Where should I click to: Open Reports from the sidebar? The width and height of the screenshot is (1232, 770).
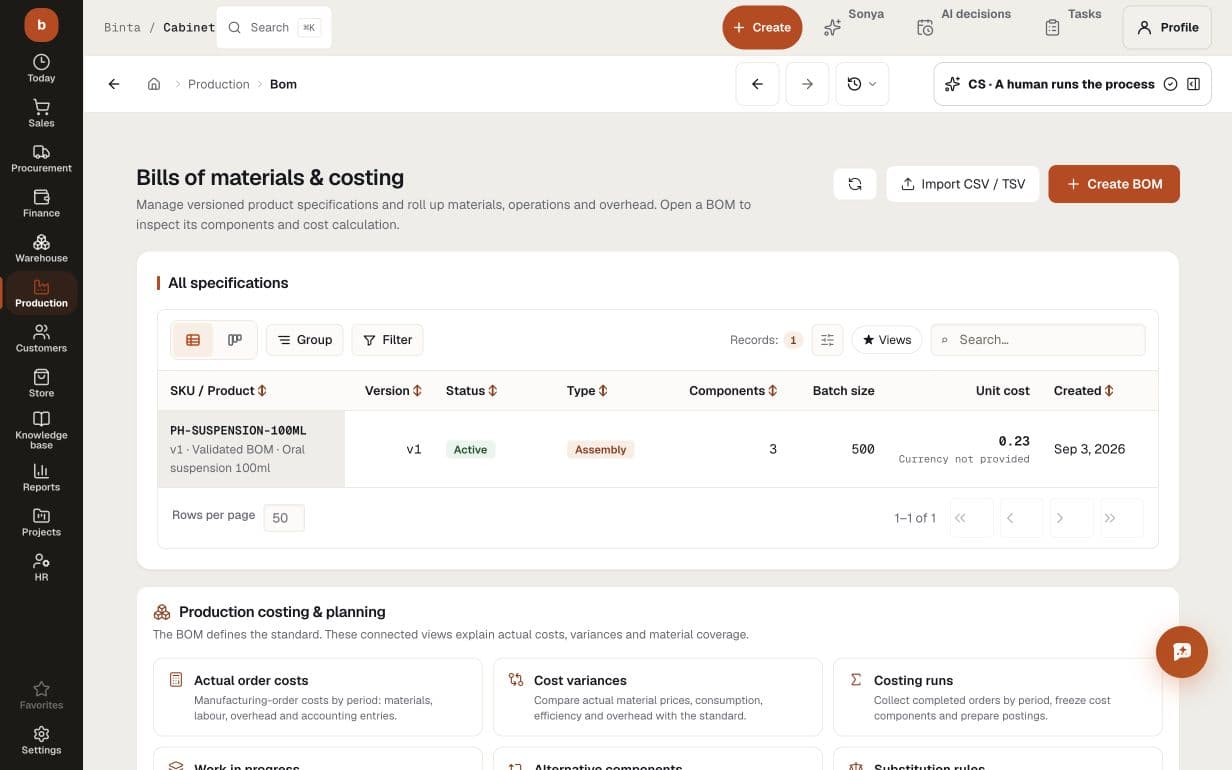tap(41, 477)
